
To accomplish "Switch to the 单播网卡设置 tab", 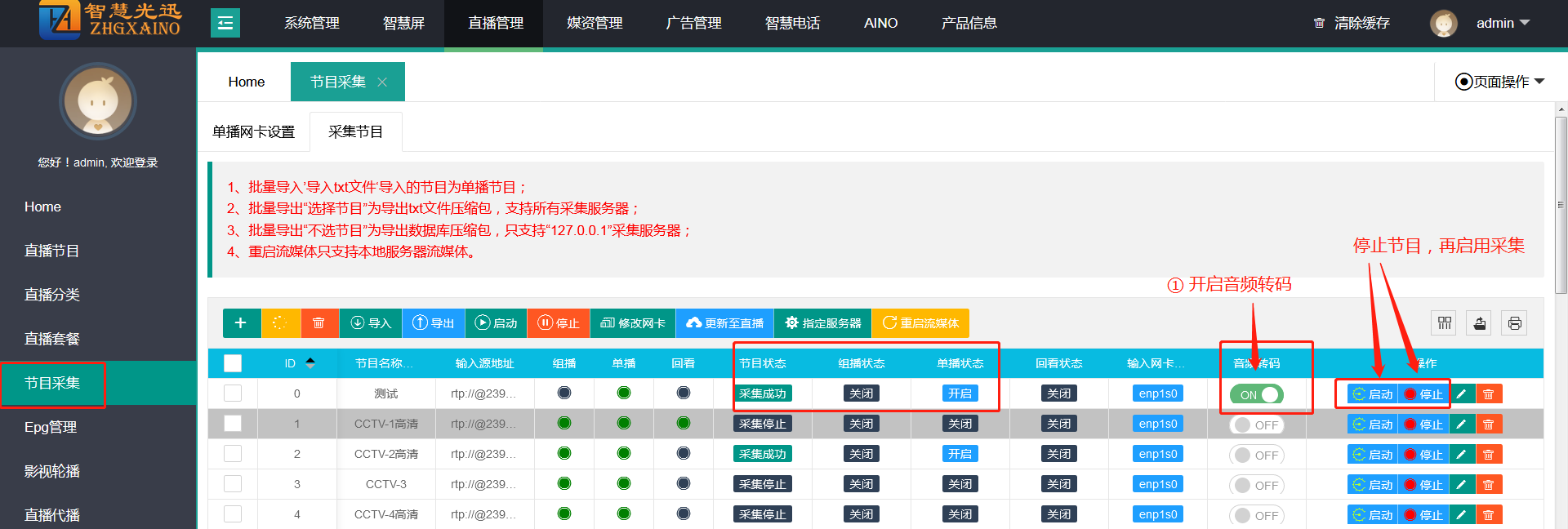I will (253, 131).
